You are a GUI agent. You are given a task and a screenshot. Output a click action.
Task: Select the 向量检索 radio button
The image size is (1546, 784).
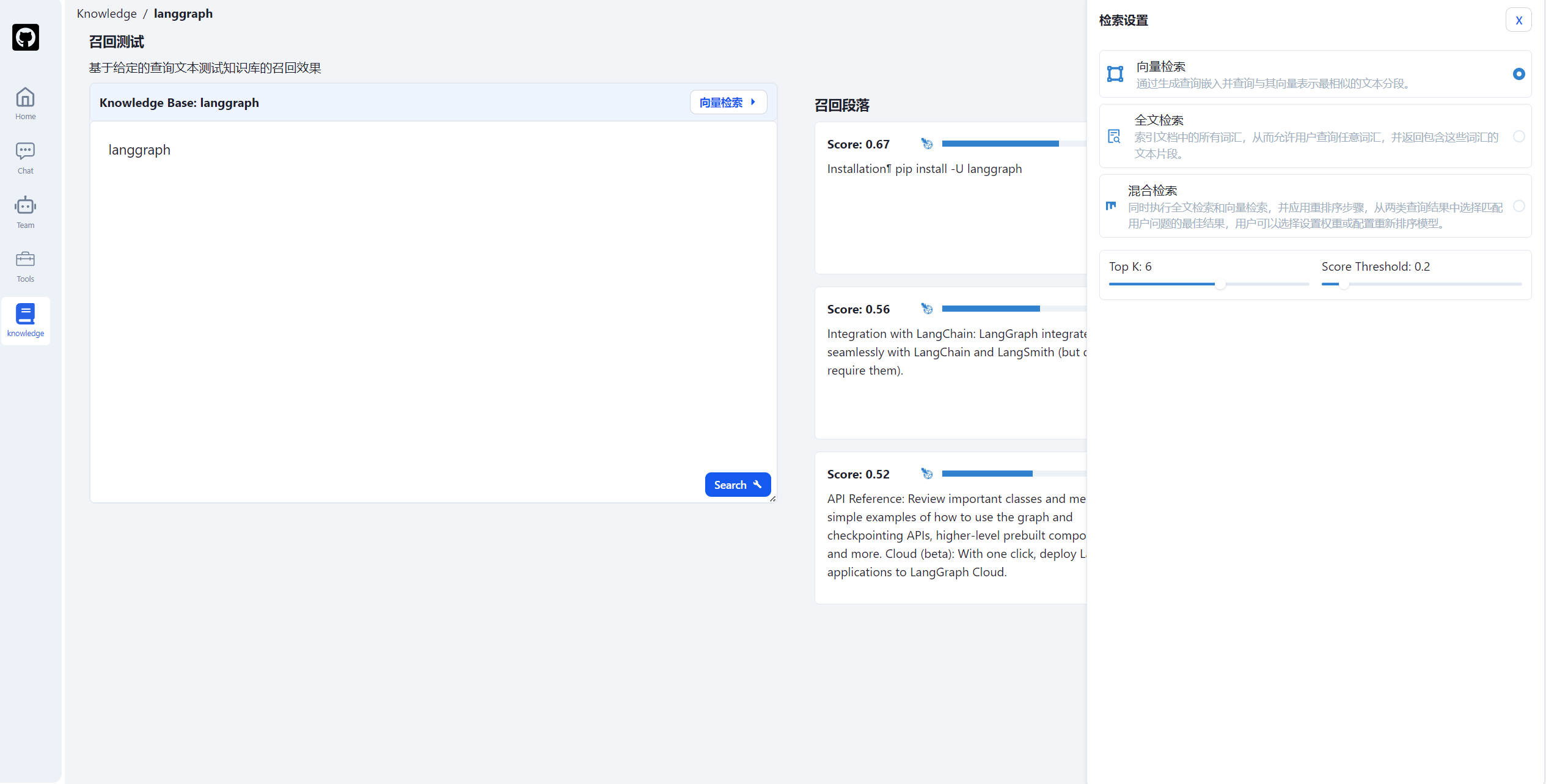click(1519, 74)
